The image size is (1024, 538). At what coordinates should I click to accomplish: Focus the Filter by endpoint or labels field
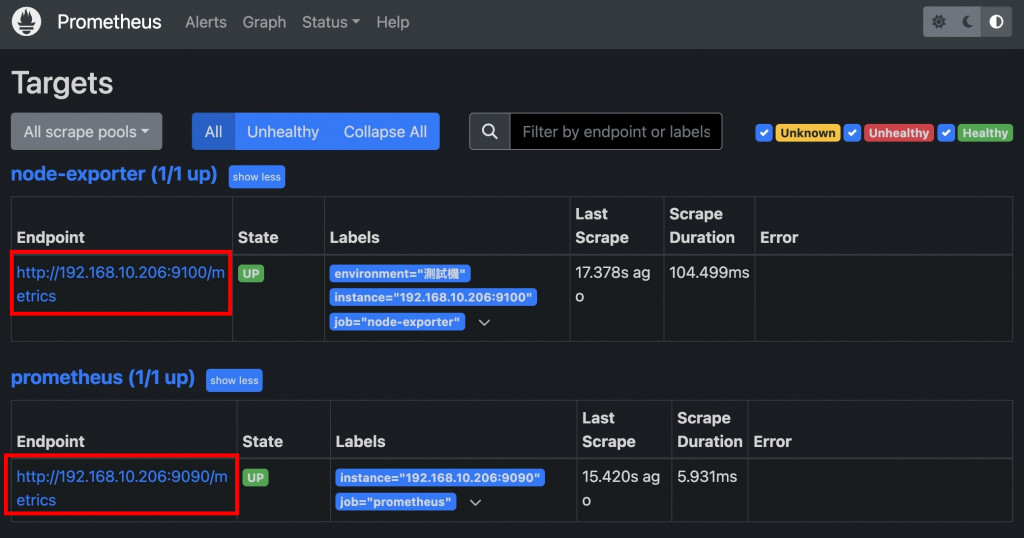pyautogui.click(x=616, y=131)
